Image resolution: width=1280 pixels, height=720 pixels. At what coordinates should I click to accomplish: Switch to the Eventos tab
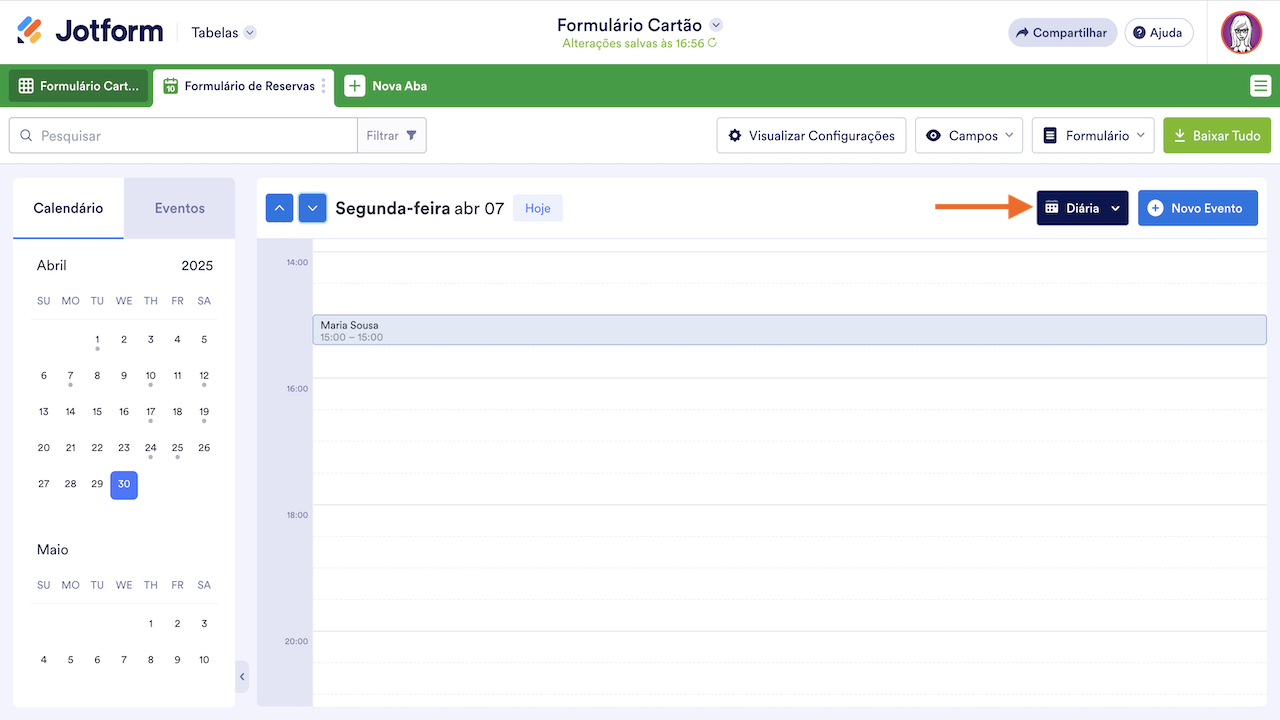[179, 208]
